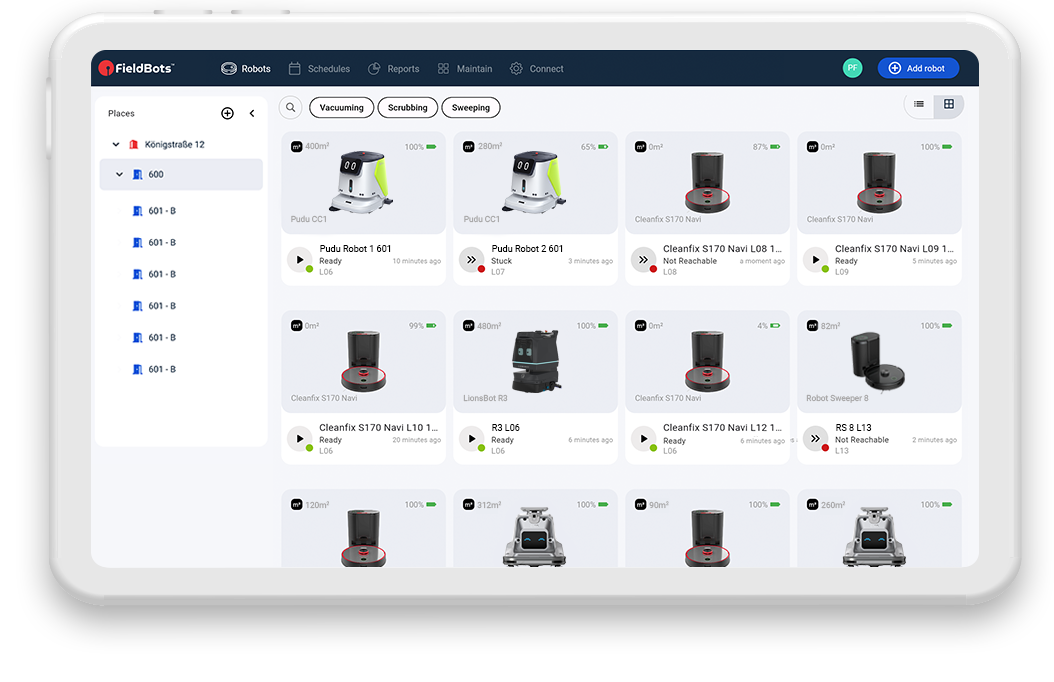1054x682 pixels.
Task: Click the 90m² area icon
Action: [641, 505]
